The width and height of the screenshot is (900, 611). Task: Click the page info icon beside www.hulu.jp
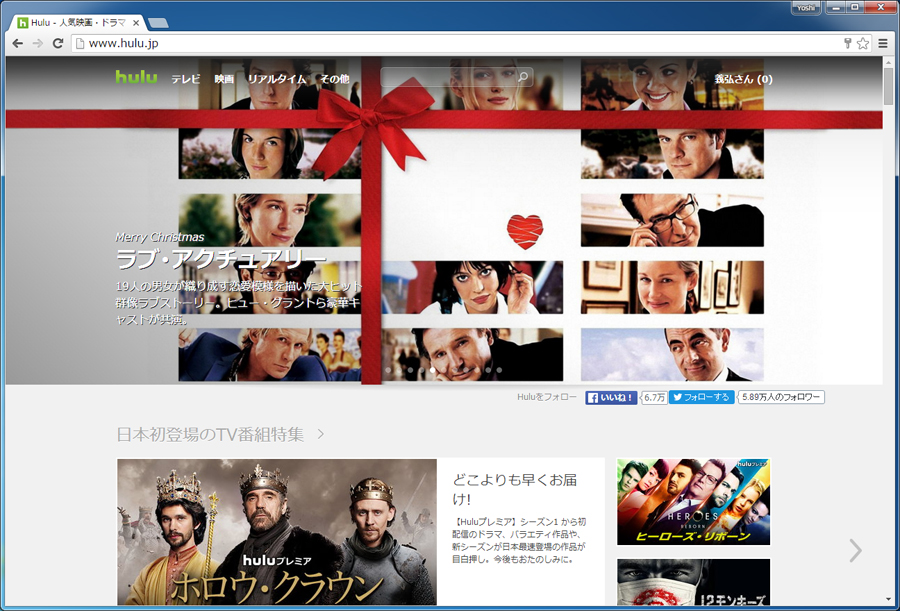pyautogui.click(x=80, y=44)
